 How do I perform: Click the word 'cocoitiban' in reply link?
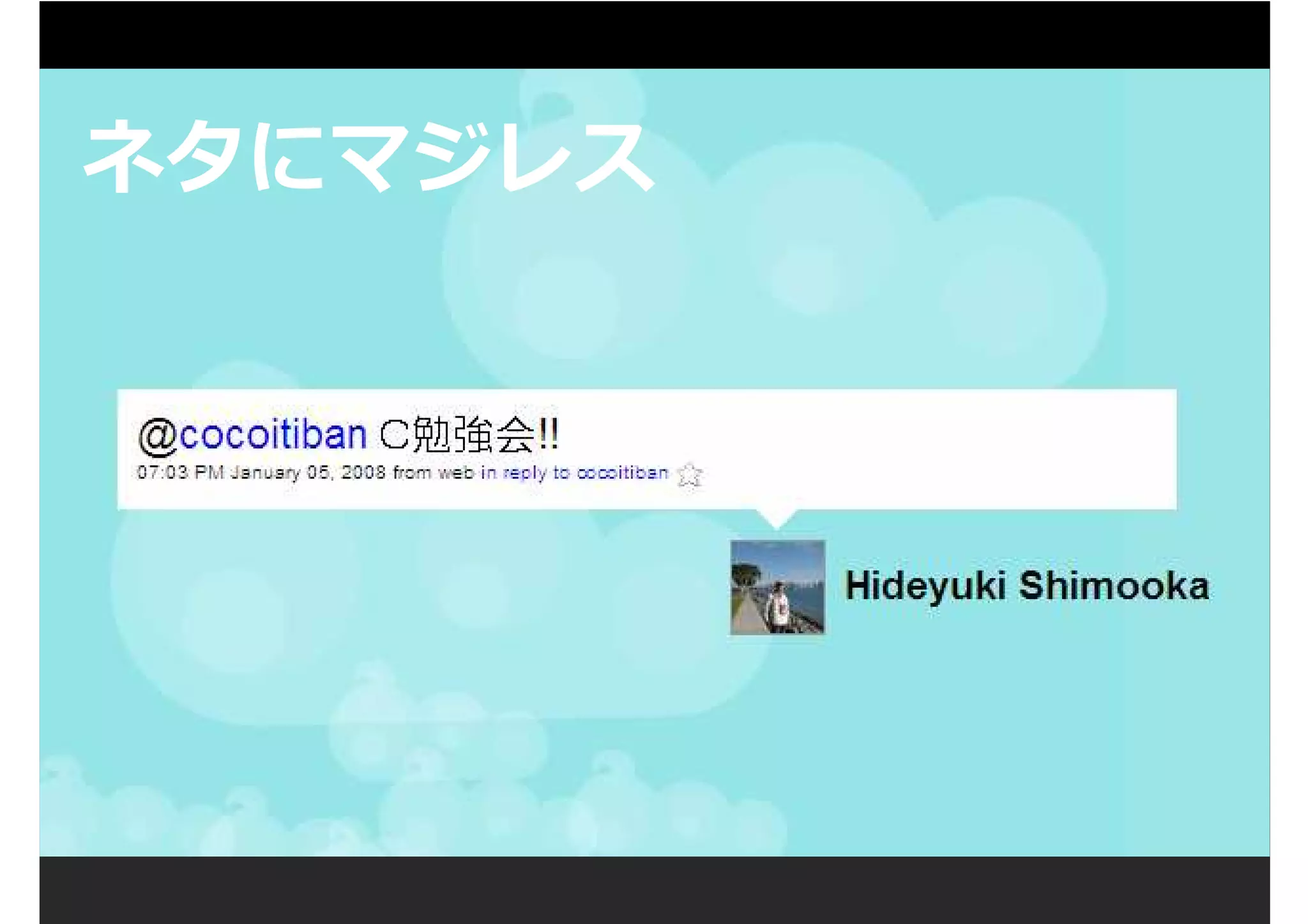pyautogui.click(x=622, y=473)
